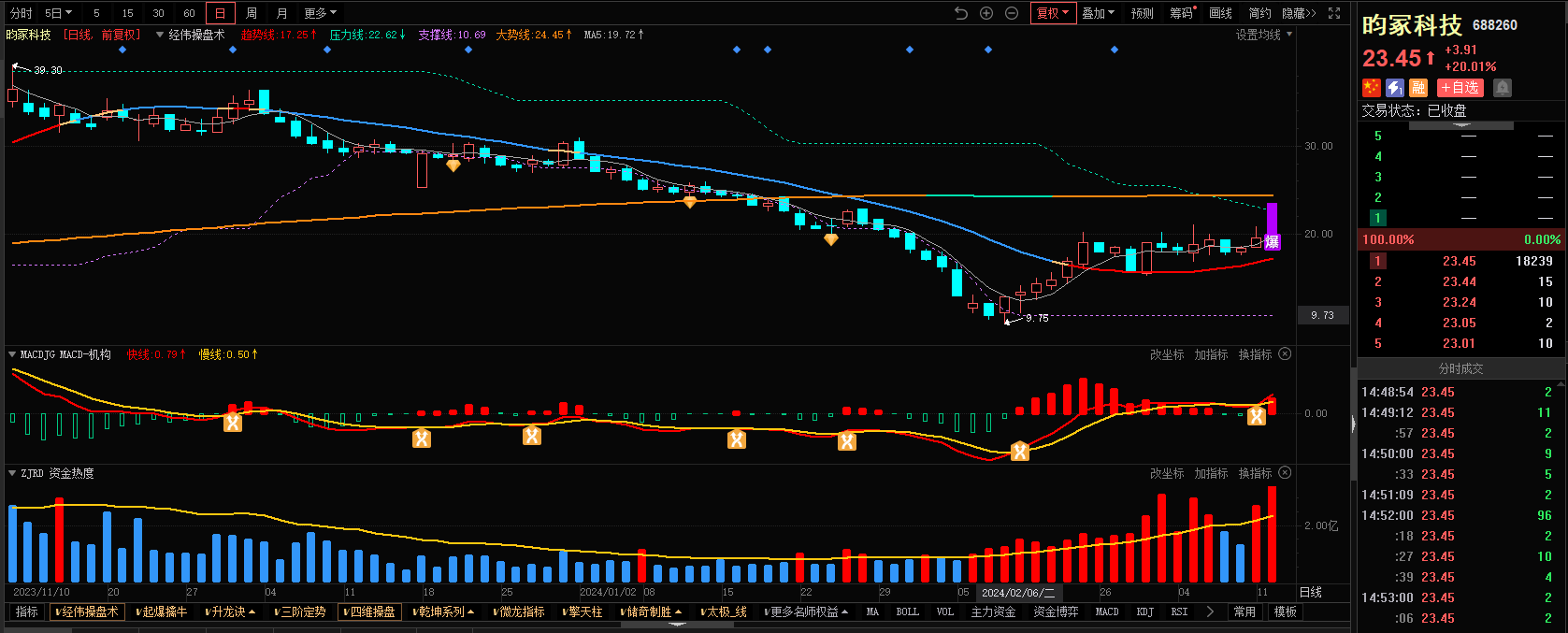The image size is (1568, 633).
Task: Click 简约 simple mode button
Action: click(x=1259, y=13)
